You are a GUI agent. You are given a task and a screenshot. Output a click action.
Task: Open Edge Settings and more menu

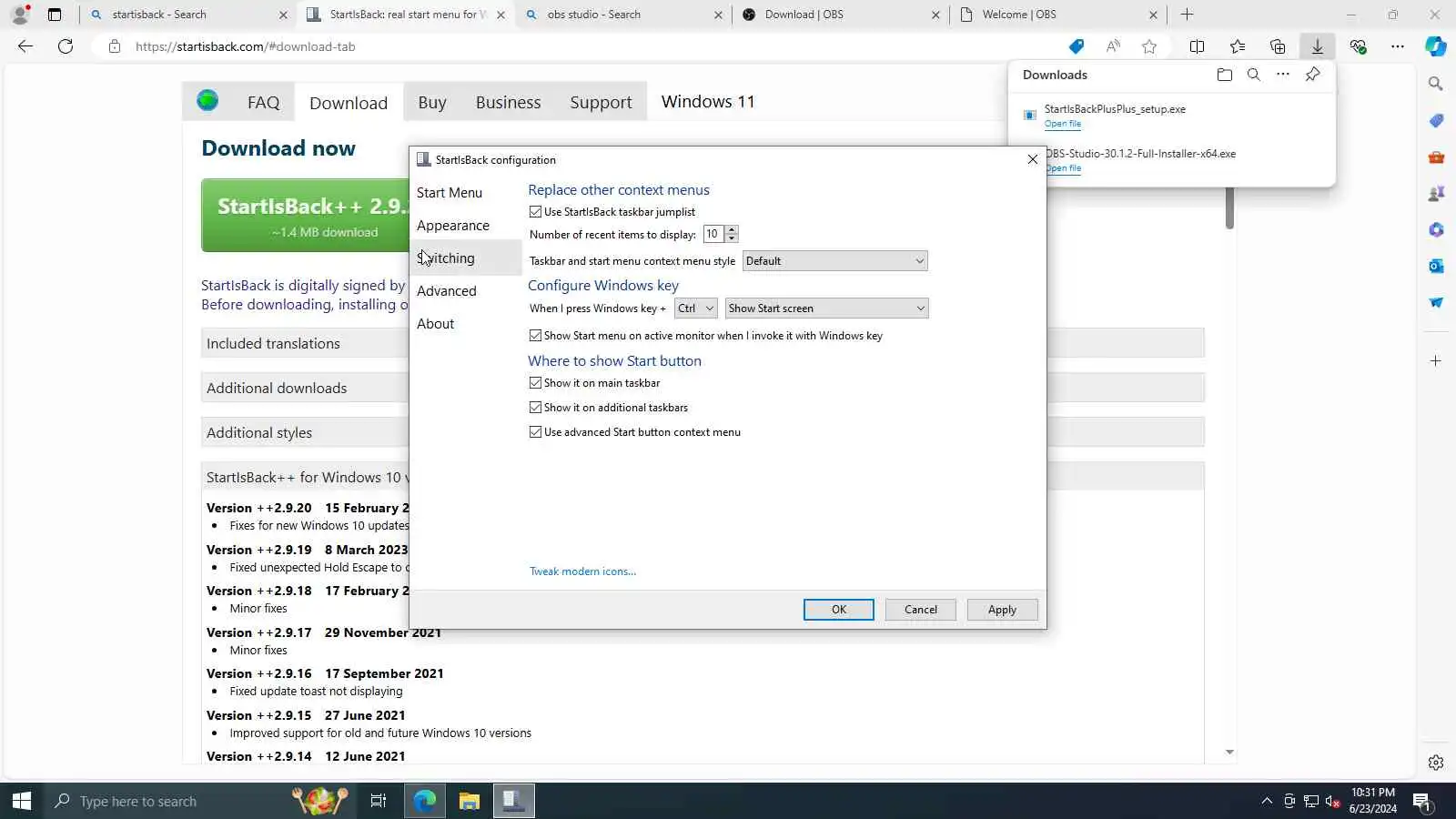click(1398, 46)
